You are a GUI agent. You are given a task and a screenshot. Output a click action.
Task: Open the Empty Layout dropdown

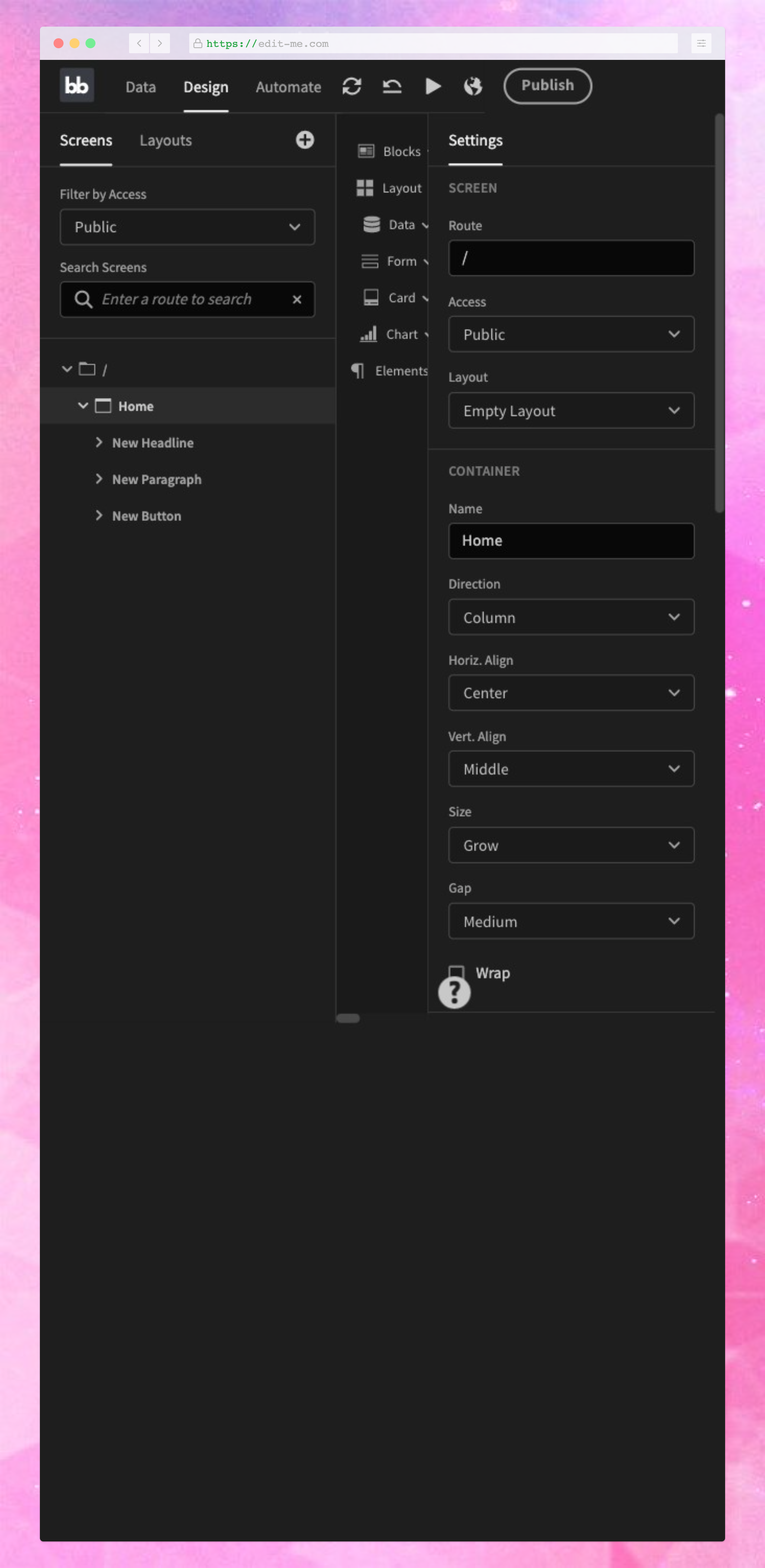click(571, 411)
